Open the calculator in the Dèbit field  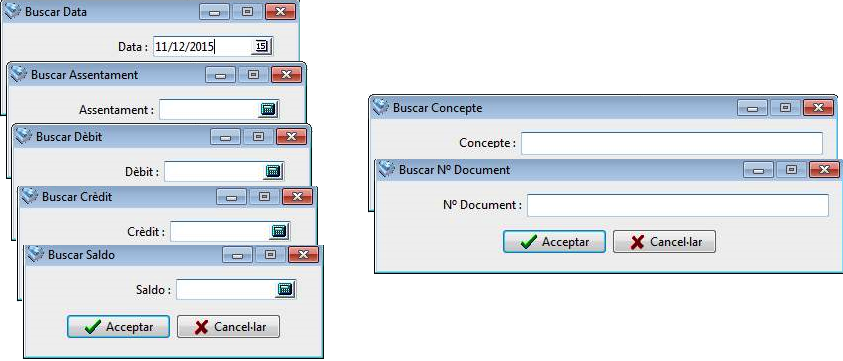click(x=273, y=172)
